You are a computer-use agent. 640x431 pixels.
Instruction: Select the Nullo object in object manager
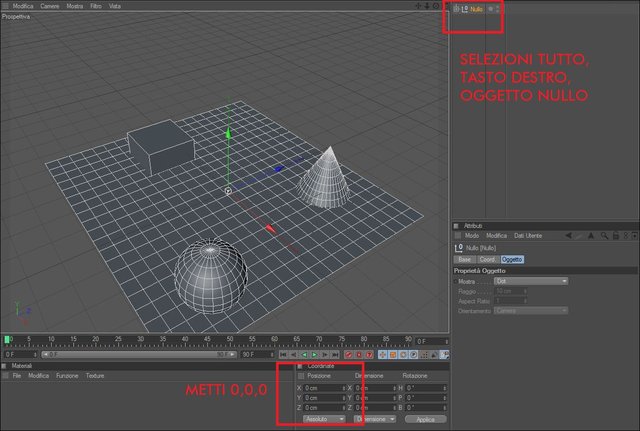[x=476, y=9]
